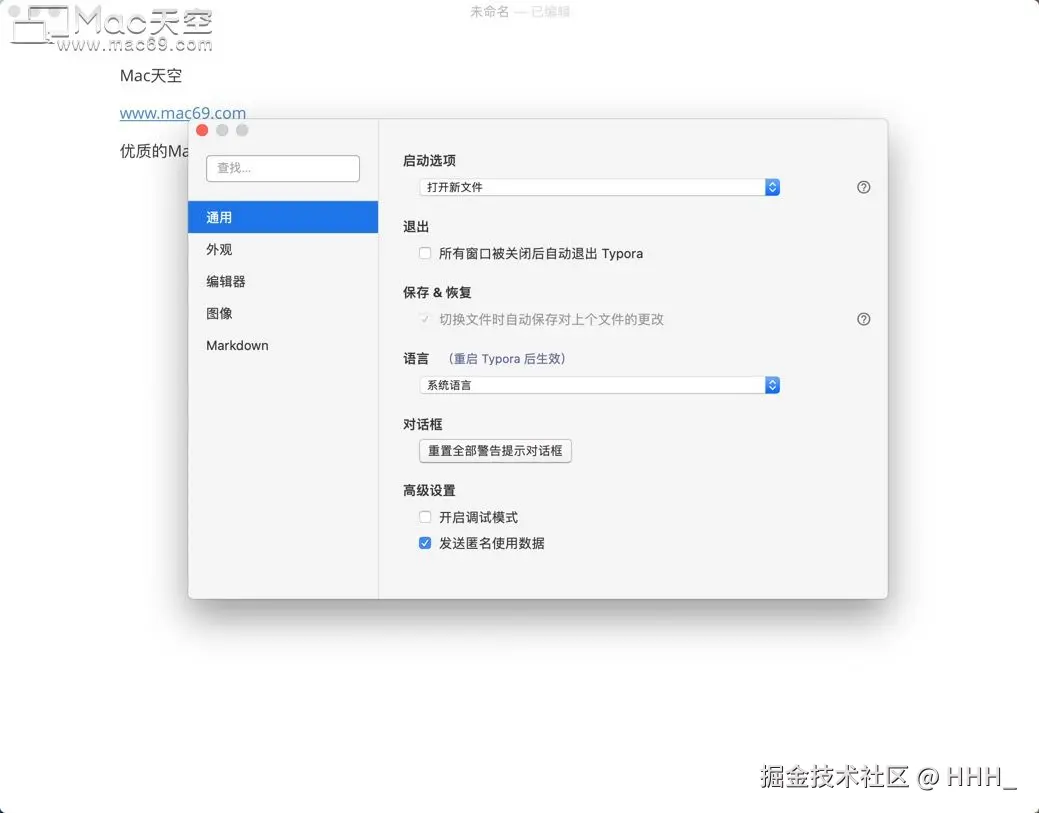Switch to the Markdown preferences tab
The image size is (1039, 813).
click(283, 345)
